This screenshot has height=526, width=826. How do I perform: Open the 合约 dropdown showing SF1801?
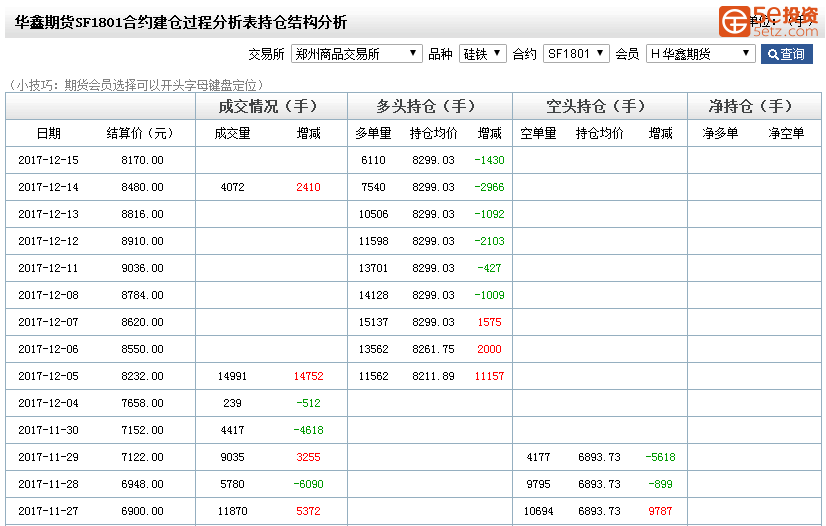pyautogui.click(x=576, y=54)
